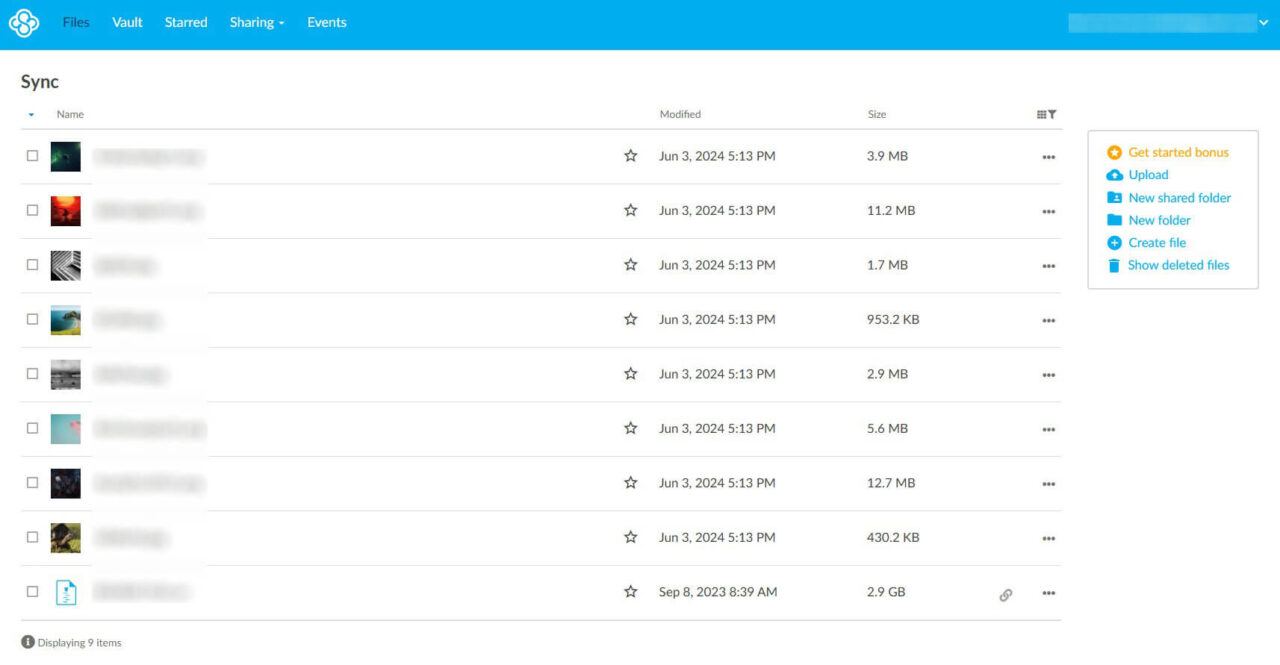
Task: Select checkbox for the 430.2 KB file
Action: click(x=32, y=537)
